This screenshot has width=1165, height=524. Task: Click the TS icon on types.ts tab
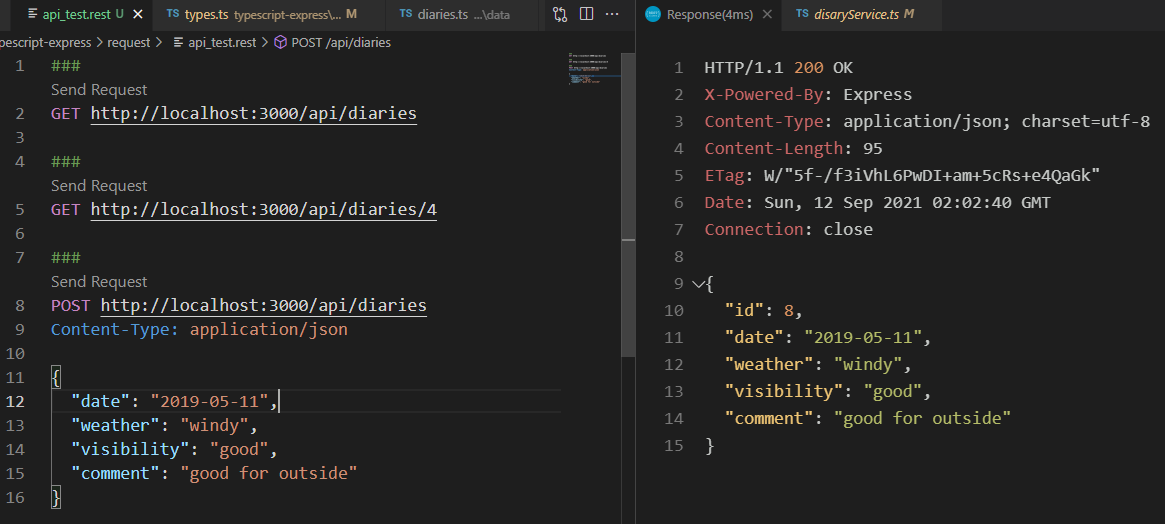[x=172, y=14]
